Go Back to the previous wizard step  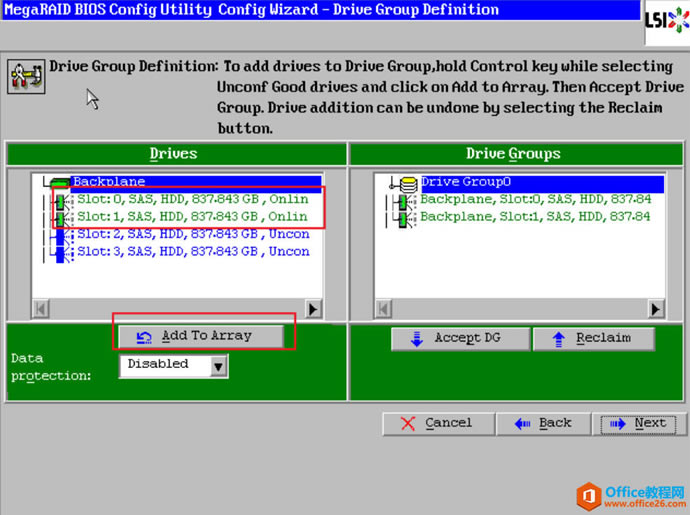[543, 423]
